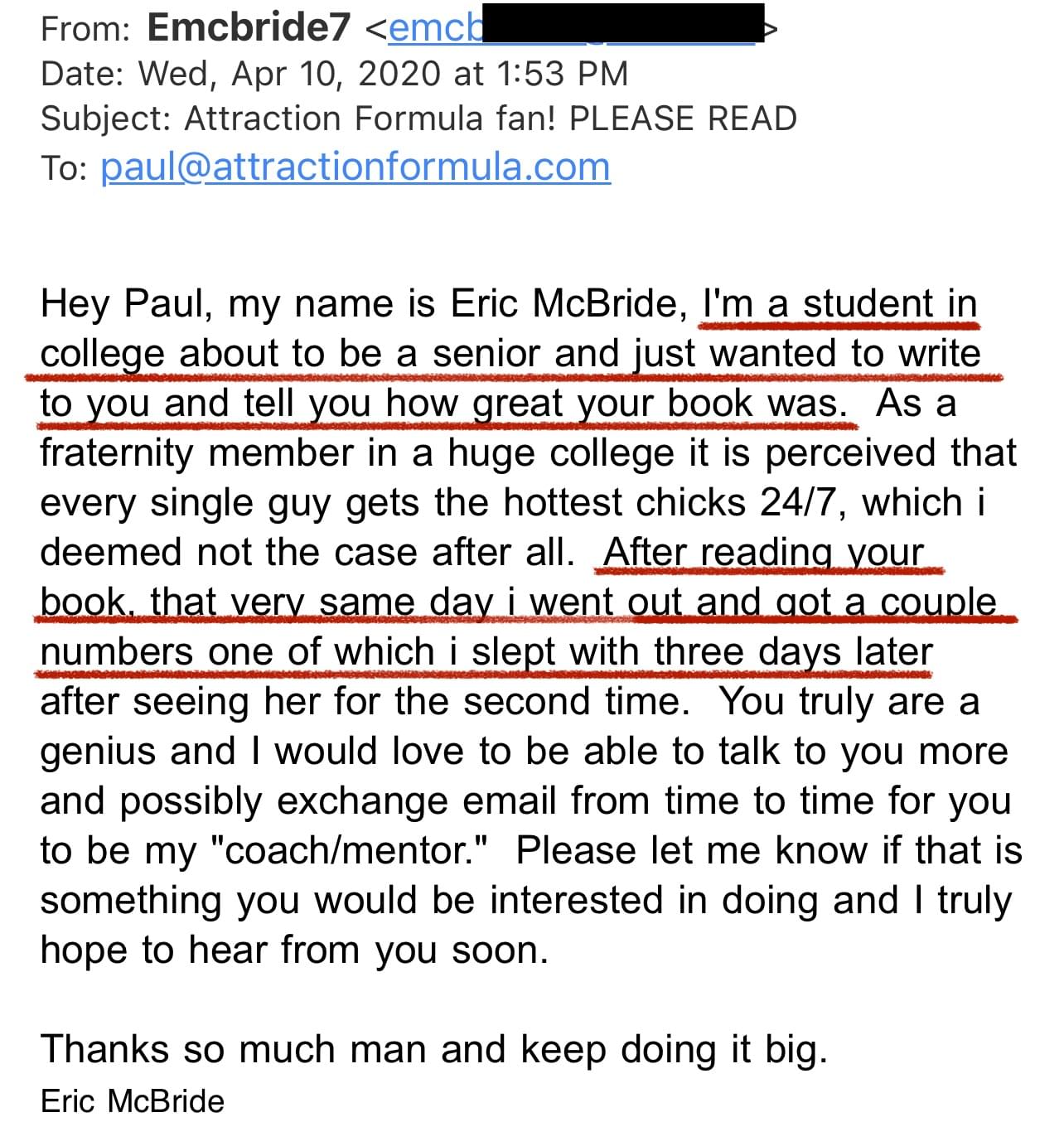Image resolution: width=1064 pixels, height=1122 pixels.
Task: Click the word "fraternity" in the body
Action: [116, 453]
